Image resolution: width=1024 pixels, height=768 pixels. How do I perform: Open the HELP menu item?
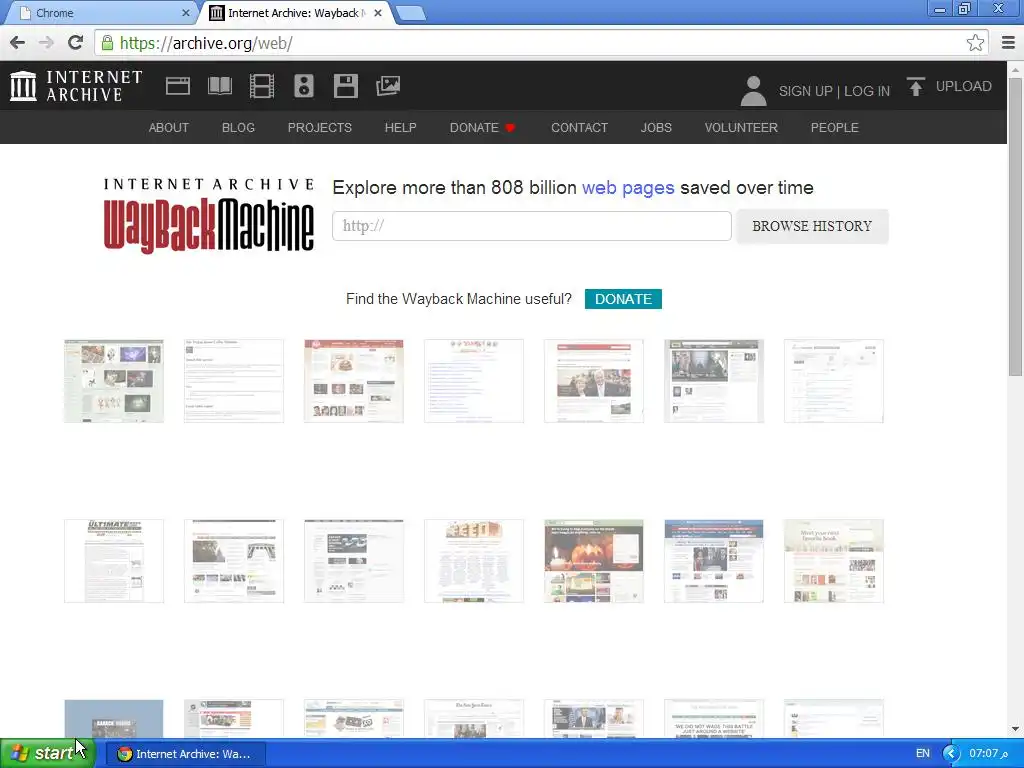400,128
